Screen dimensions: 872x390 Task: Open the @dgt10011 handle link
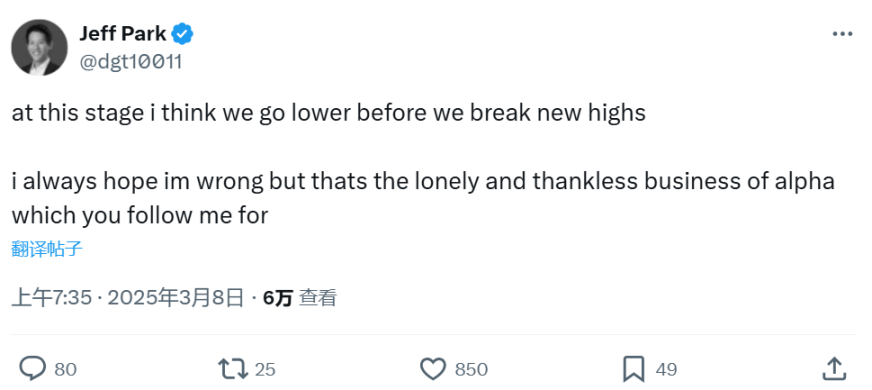click(131, 62)
